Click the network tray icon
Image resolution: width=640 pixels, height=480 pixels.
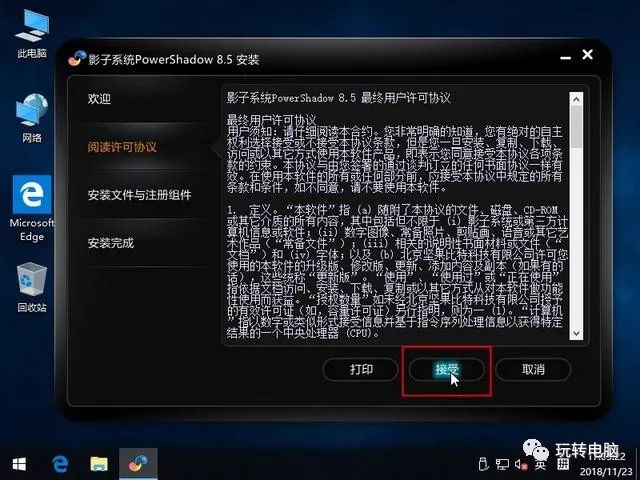[x=502, y=464]
